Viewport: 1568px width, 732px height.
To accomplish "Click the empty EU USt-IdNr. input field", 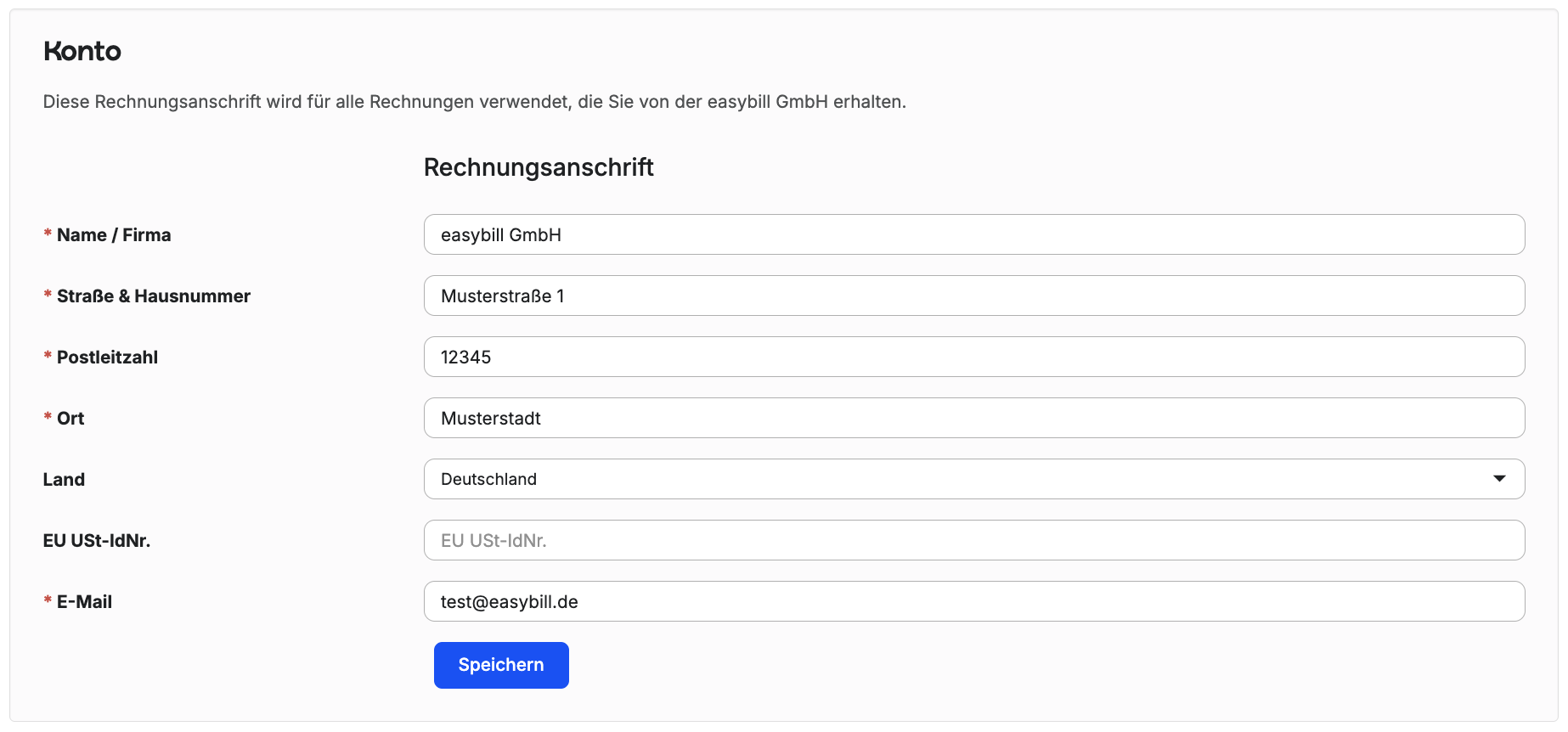I will [x=974, y=540].
